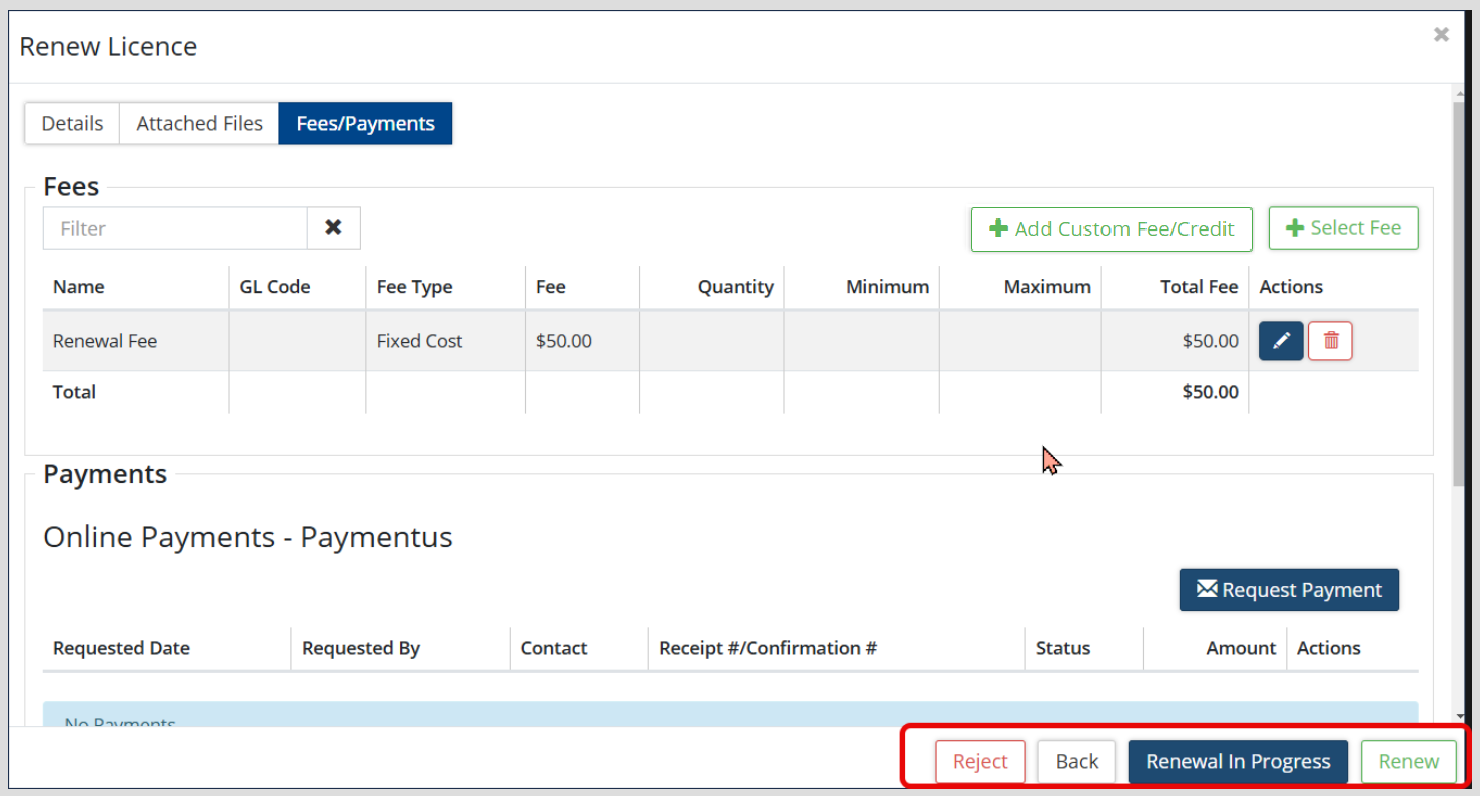
Task: Click the dialog's vertical scrollbar
Action: pos(1461,300)
